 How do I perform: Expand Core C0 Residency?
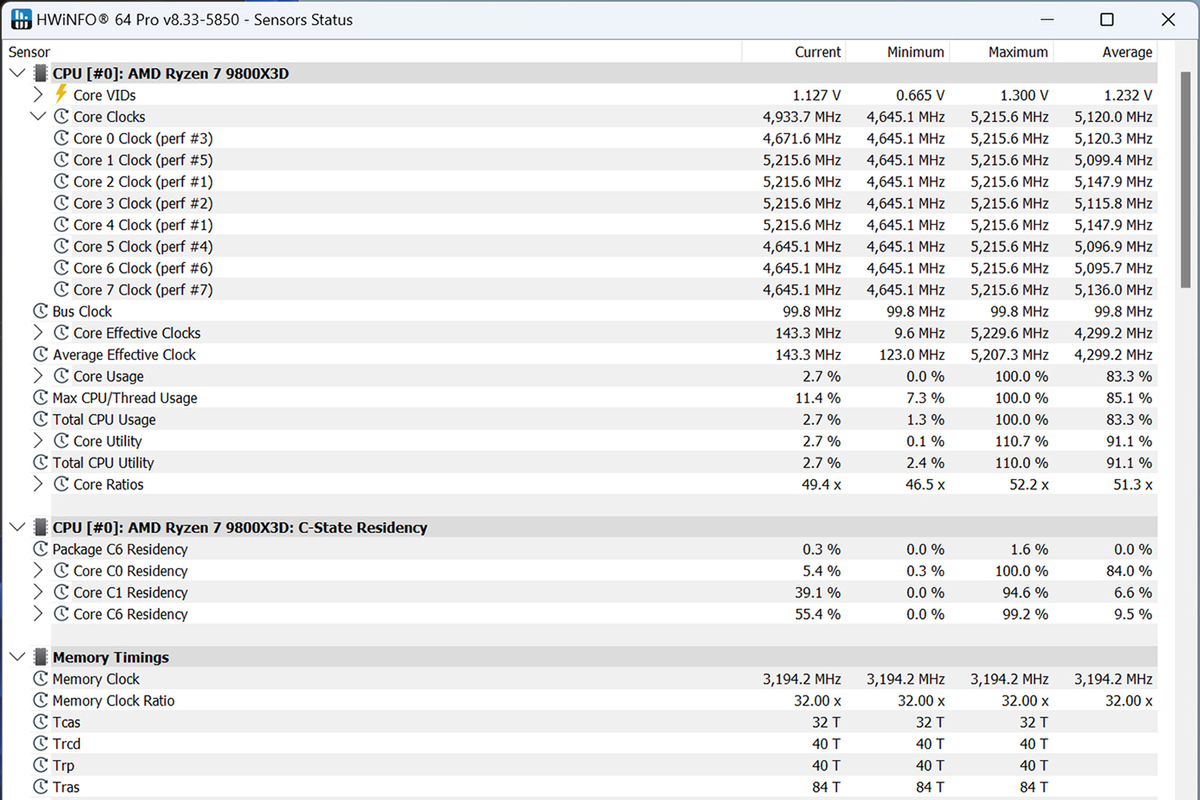point(38,571)
